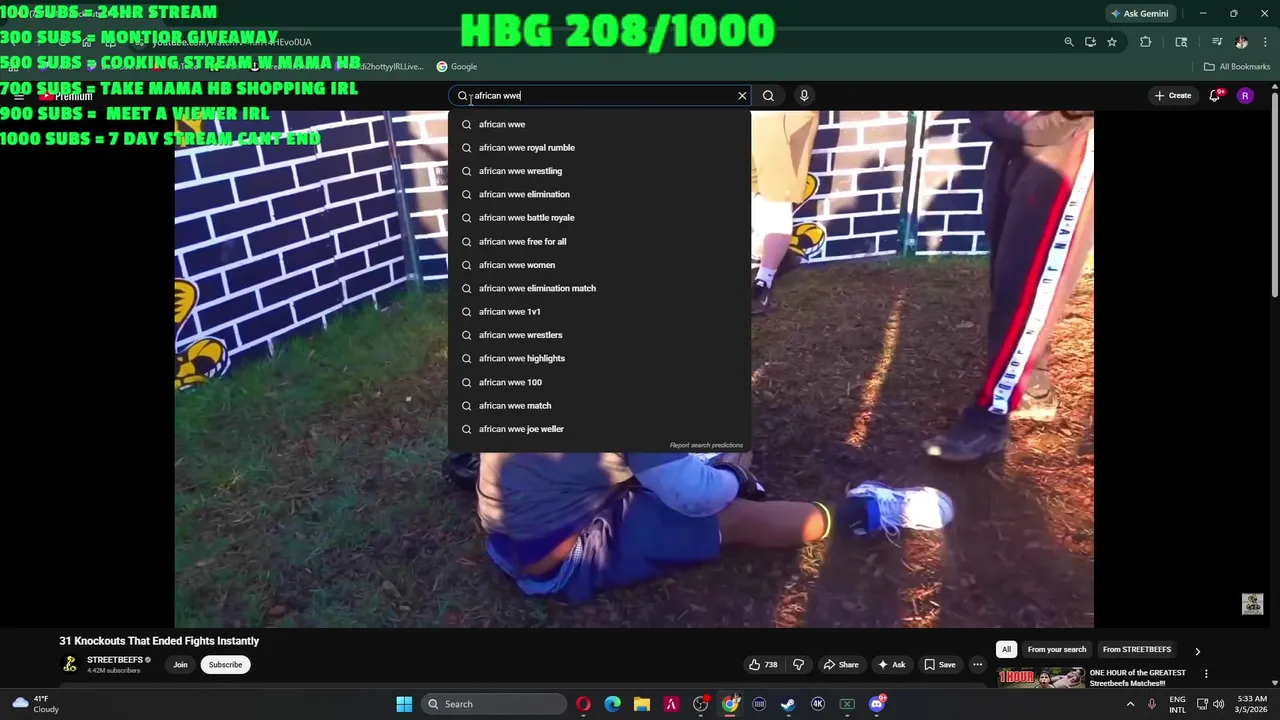
Task: Click Ask Gemini button
Action: 1139,14
